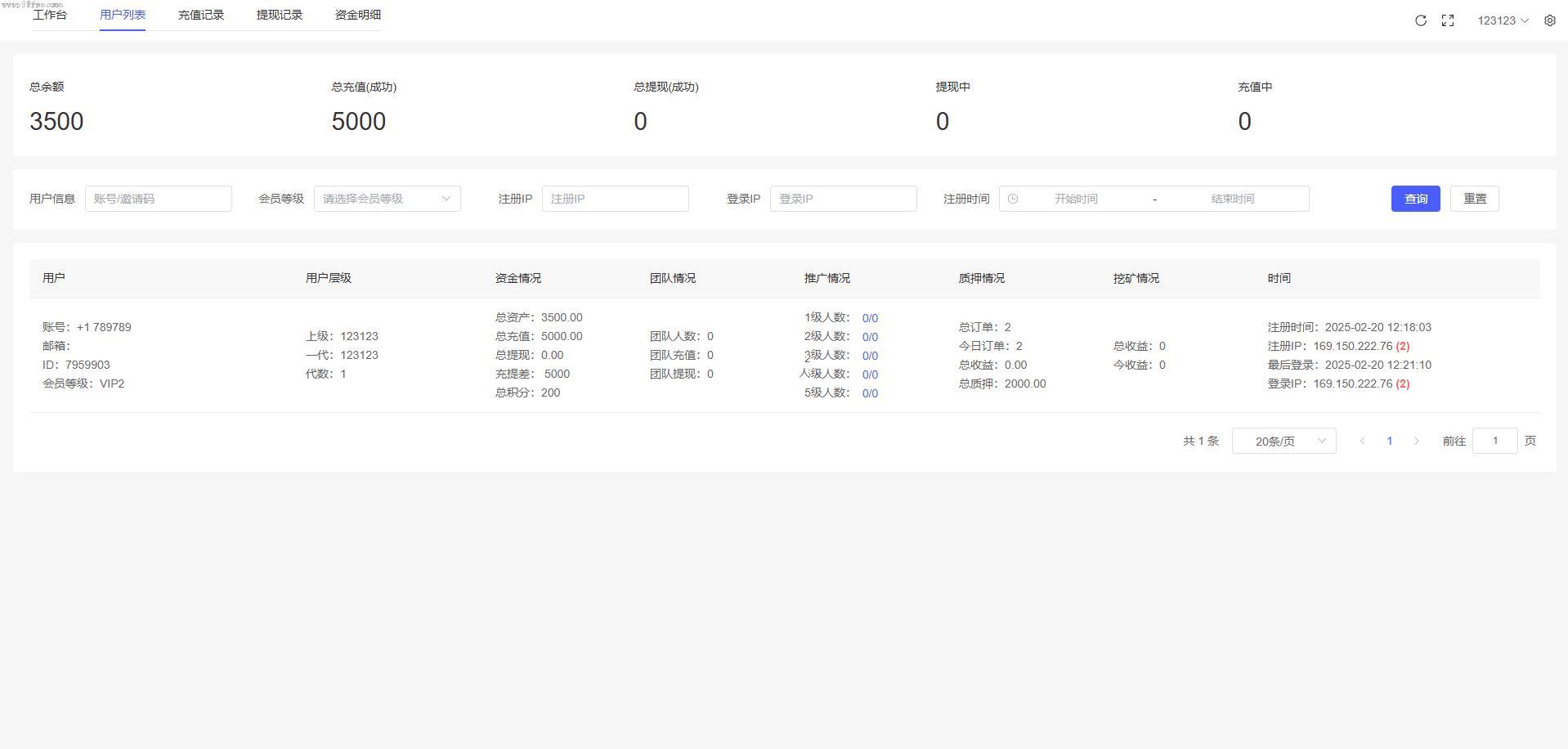Open the 提现记录 tab

pyautogui.click(x=280, y=15)
